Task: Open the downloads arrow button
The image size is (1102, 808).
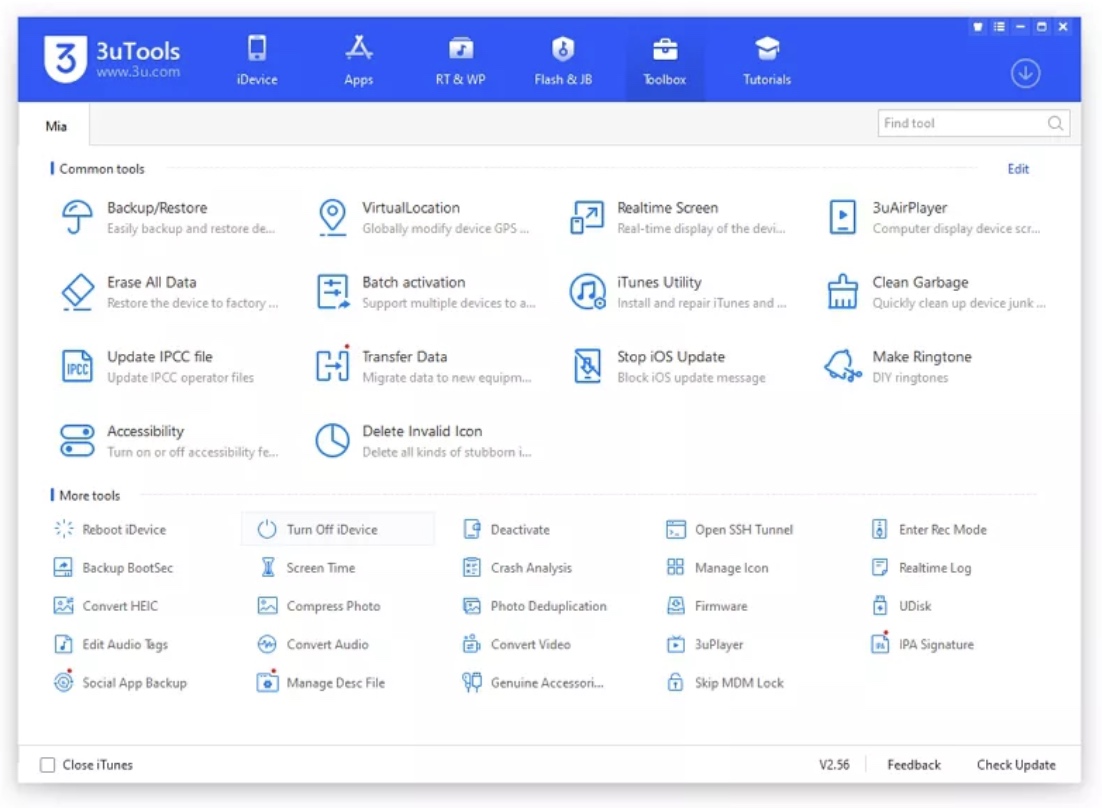Action: click(x=1025, y=73)
